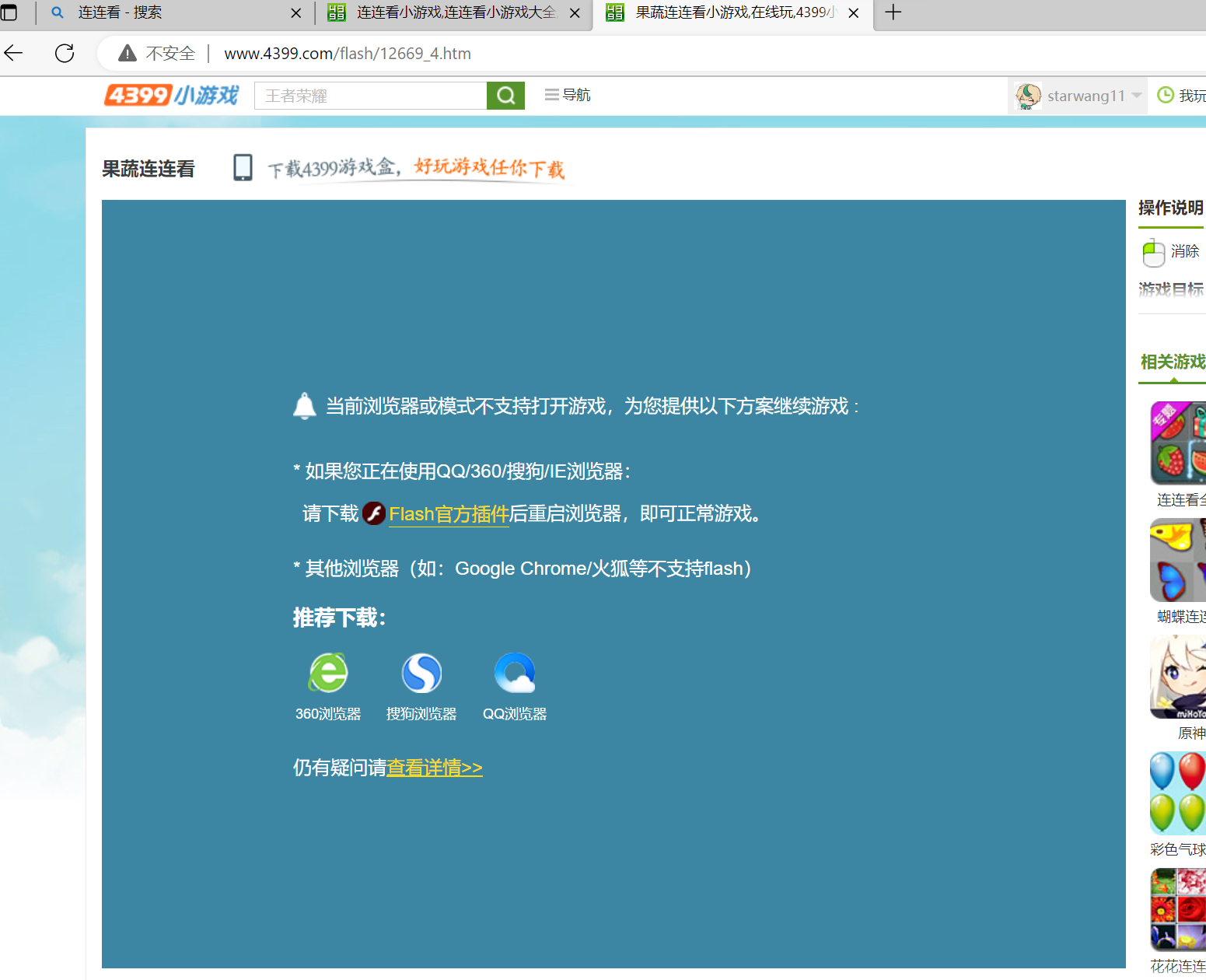Open the 导航 menu

pyautogui.click(x=568, y=95)
